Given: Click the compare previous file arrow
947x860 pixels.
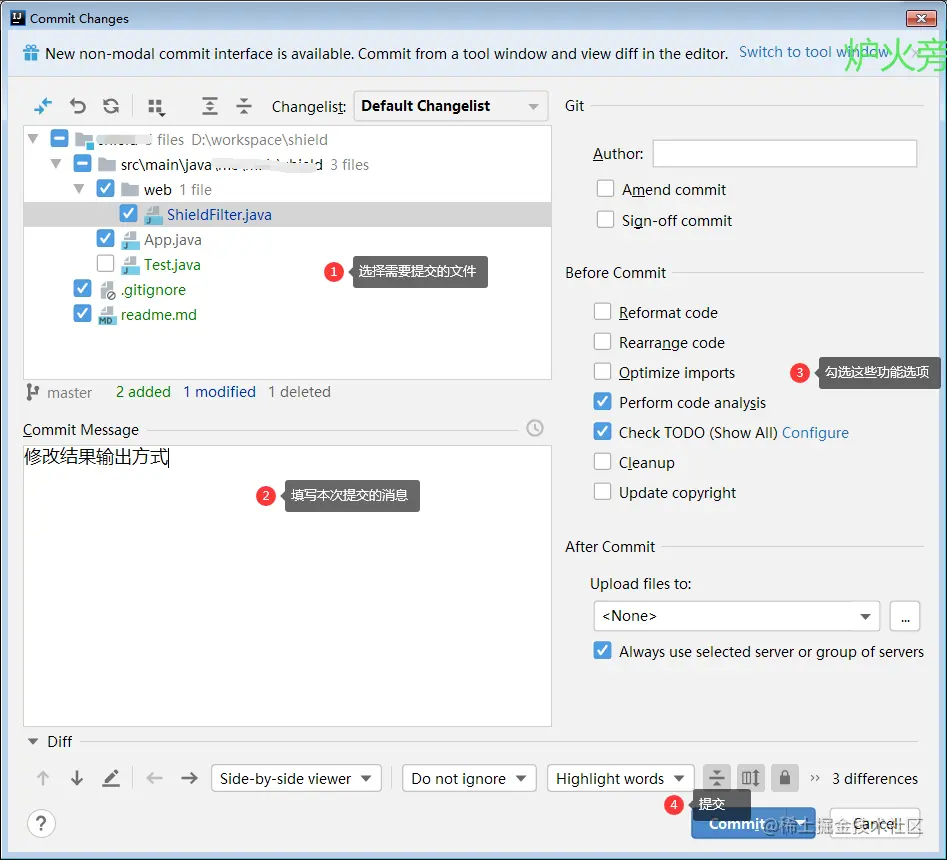Looking at the screenshot, I should coord(155,778).
